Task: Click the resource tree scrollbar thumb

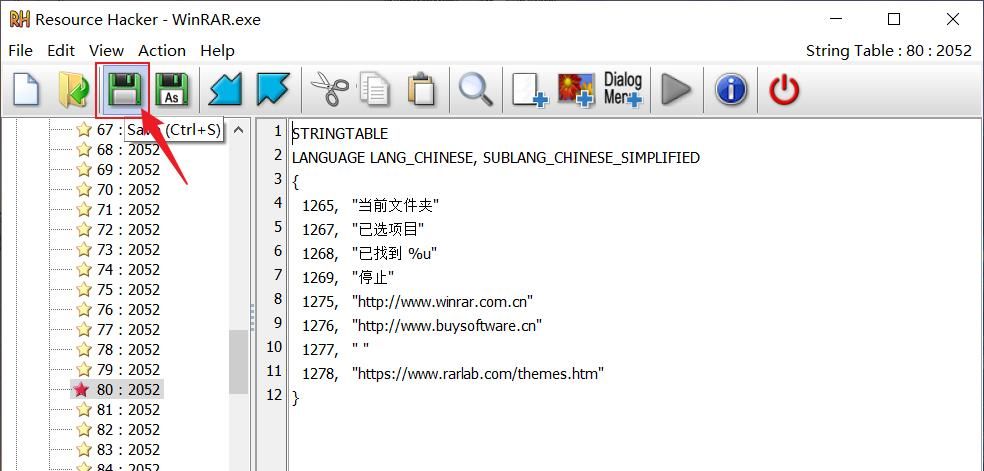Action: tap(238, 362)
